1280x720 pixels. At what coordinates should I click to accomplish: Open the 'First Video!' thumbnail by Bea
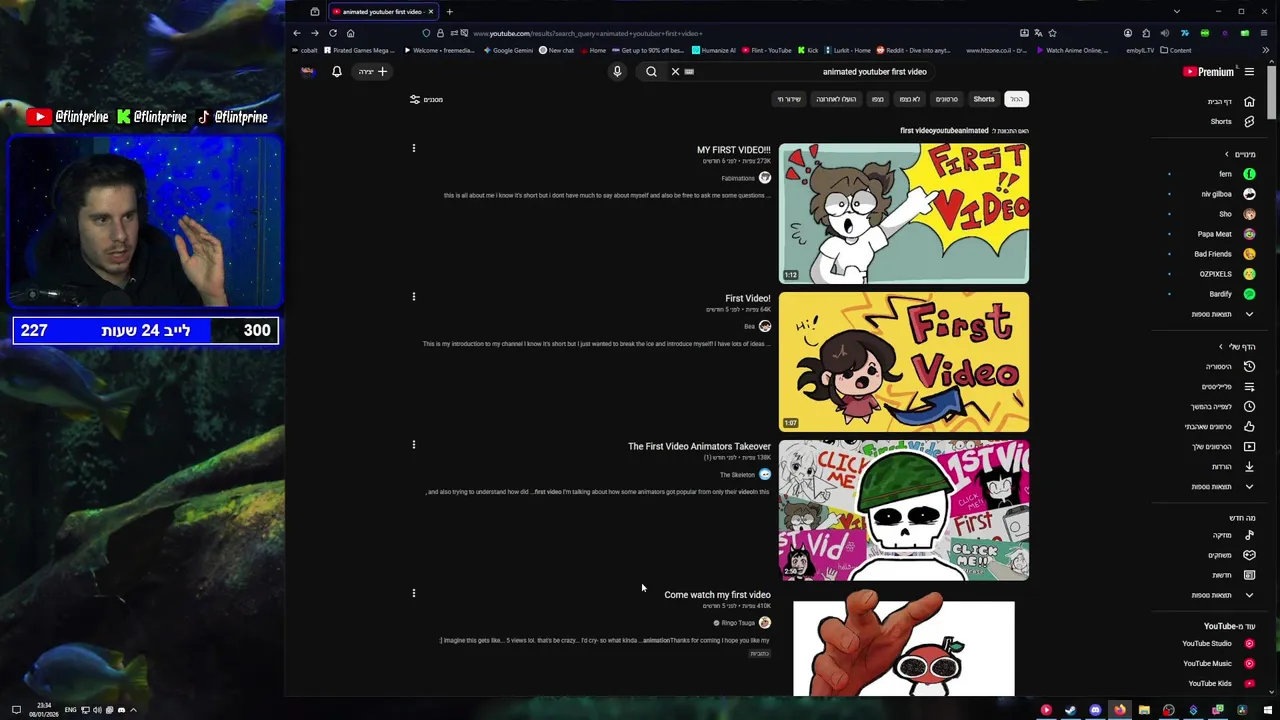coord(904,362)
